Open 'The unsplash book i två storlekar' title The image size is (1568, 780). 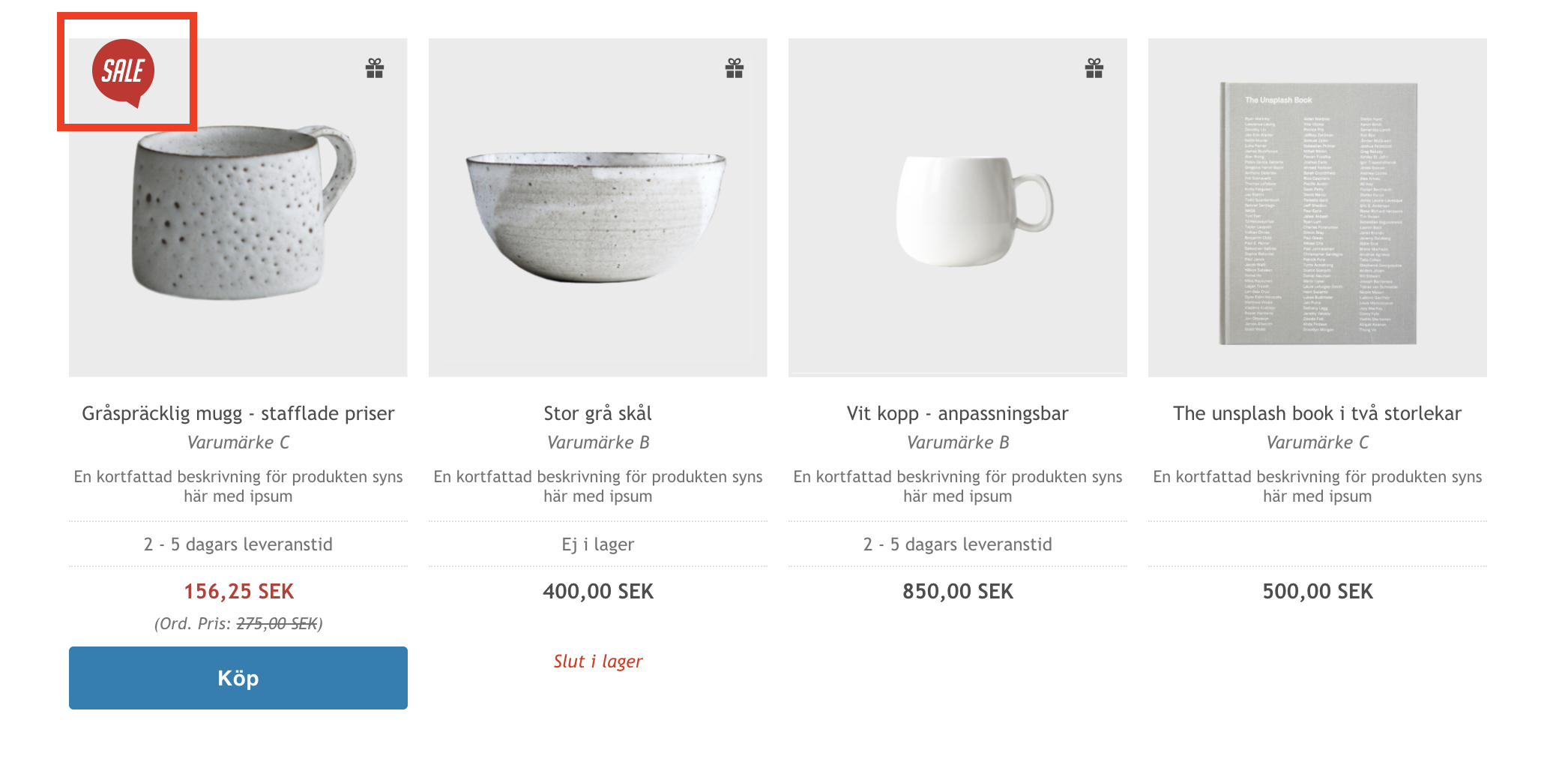tap(1318, 413)
